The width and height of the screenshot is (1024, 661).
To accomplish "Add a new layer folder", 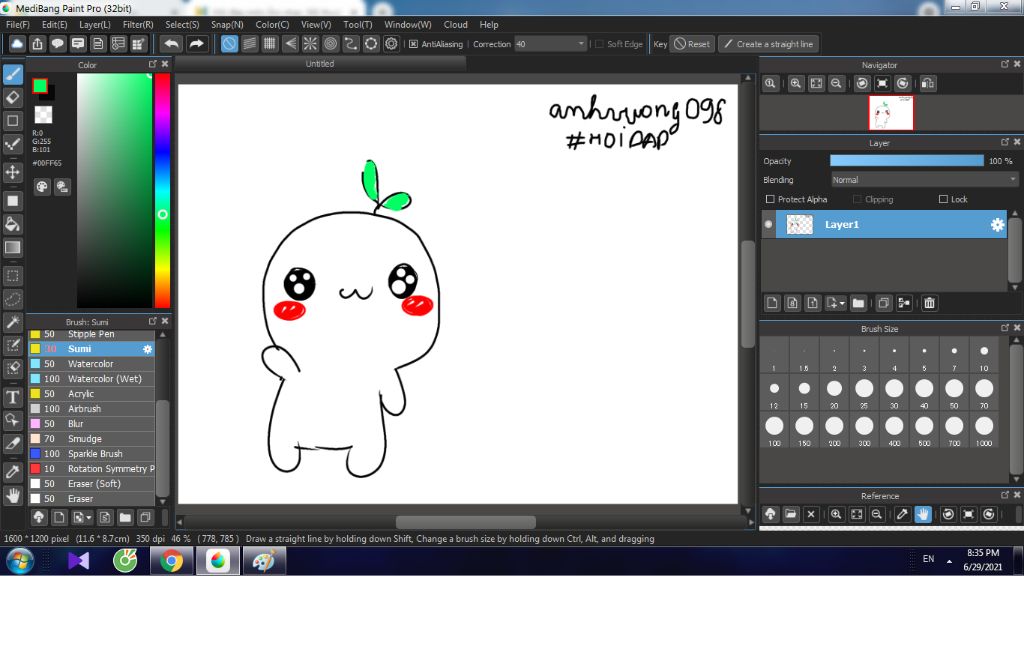I will click(858, 303).
